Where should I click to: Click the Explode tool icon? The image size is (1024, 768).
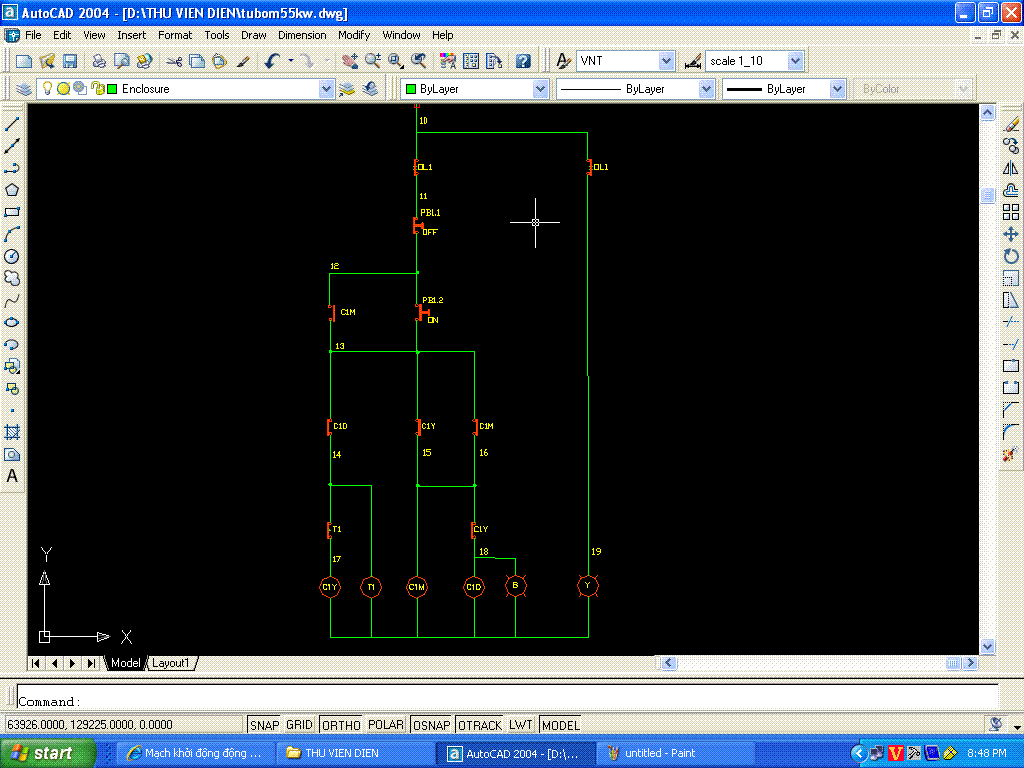pos(1010,454)
